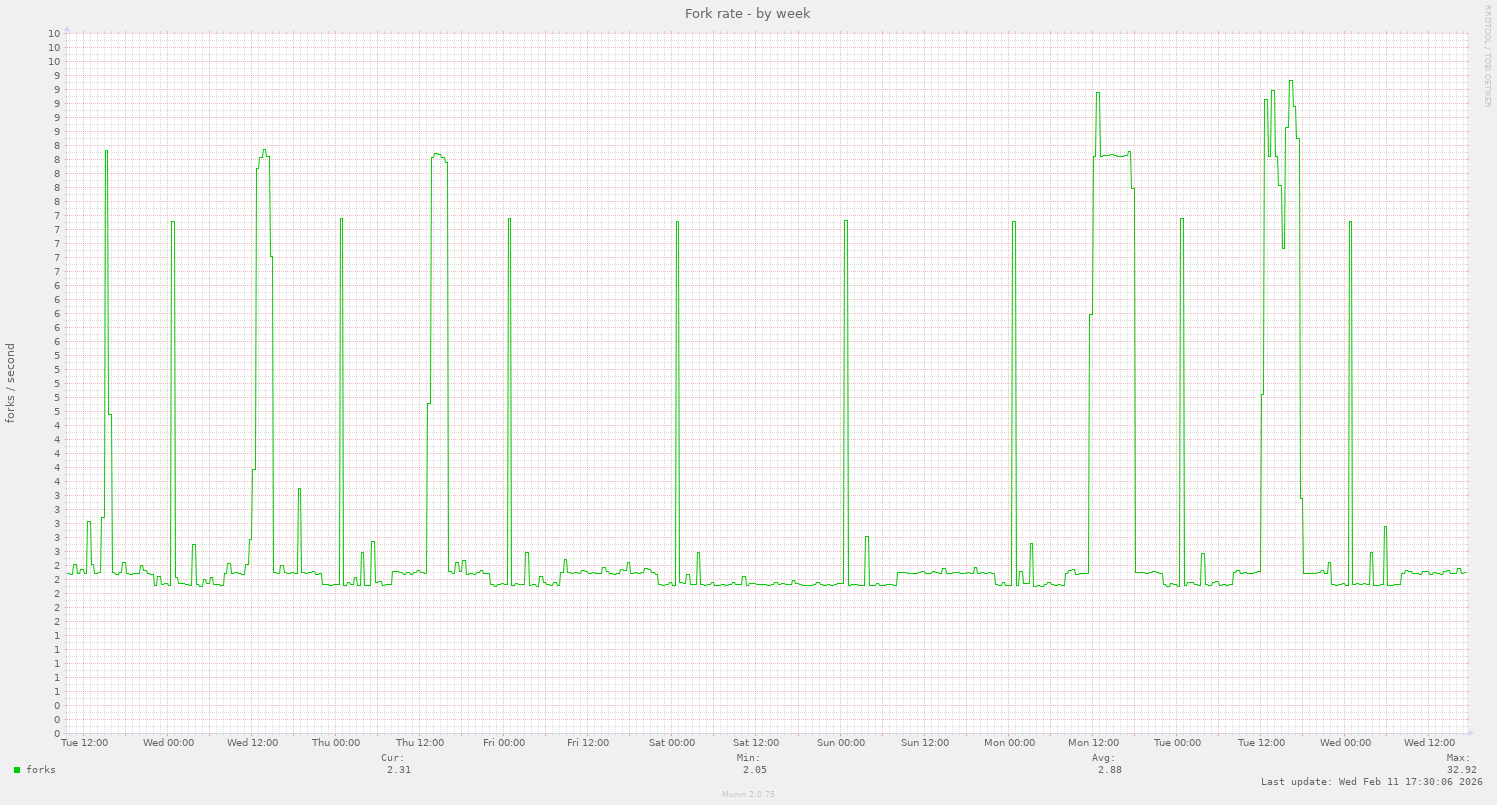Click the Sat 00:00 time axis marker
The image size is (1497, 805).
672,743
